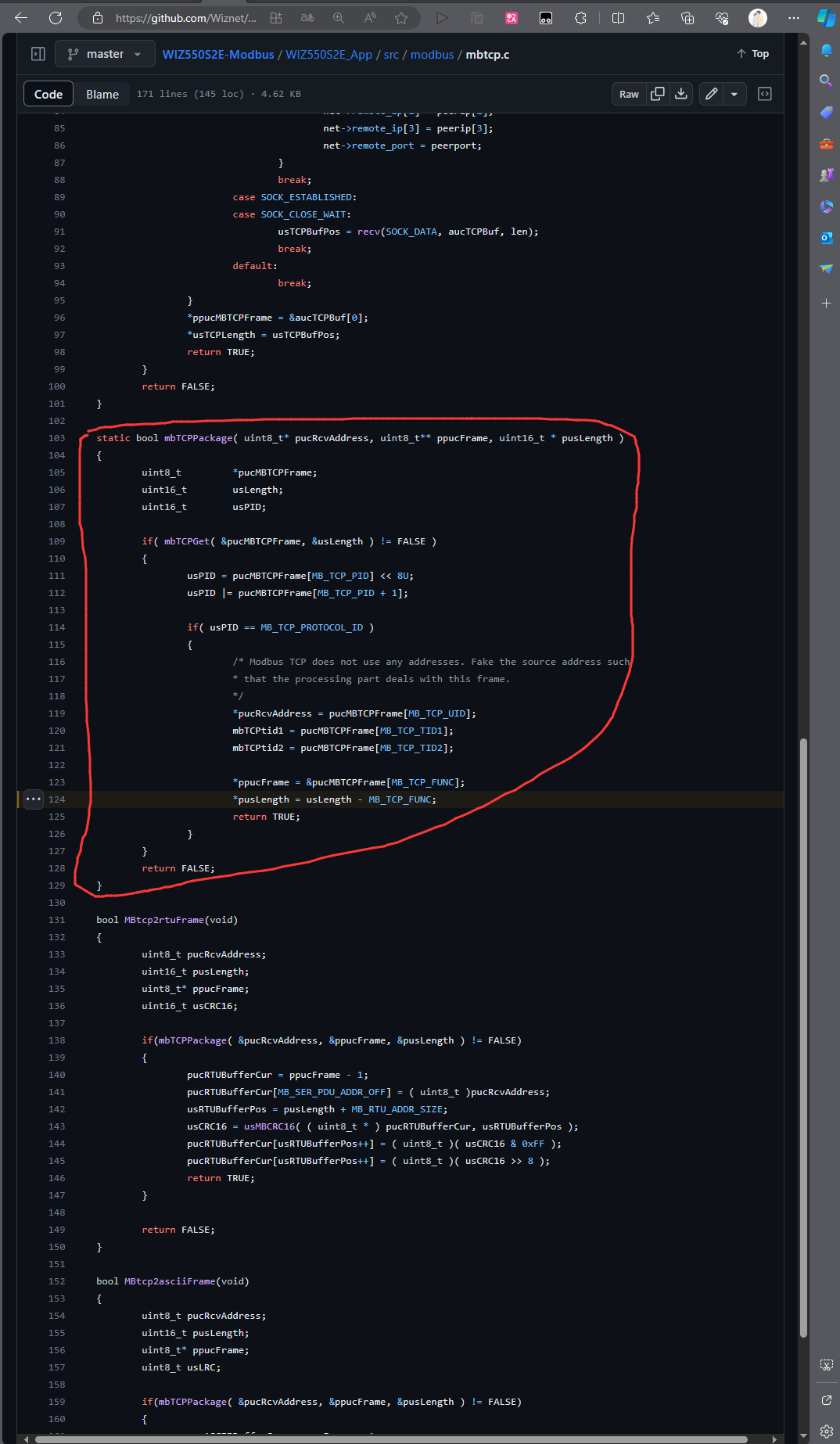Reload the GitHub page
Image resolution: width=840 pixels, height=1444 pixels.
(56, 18)
